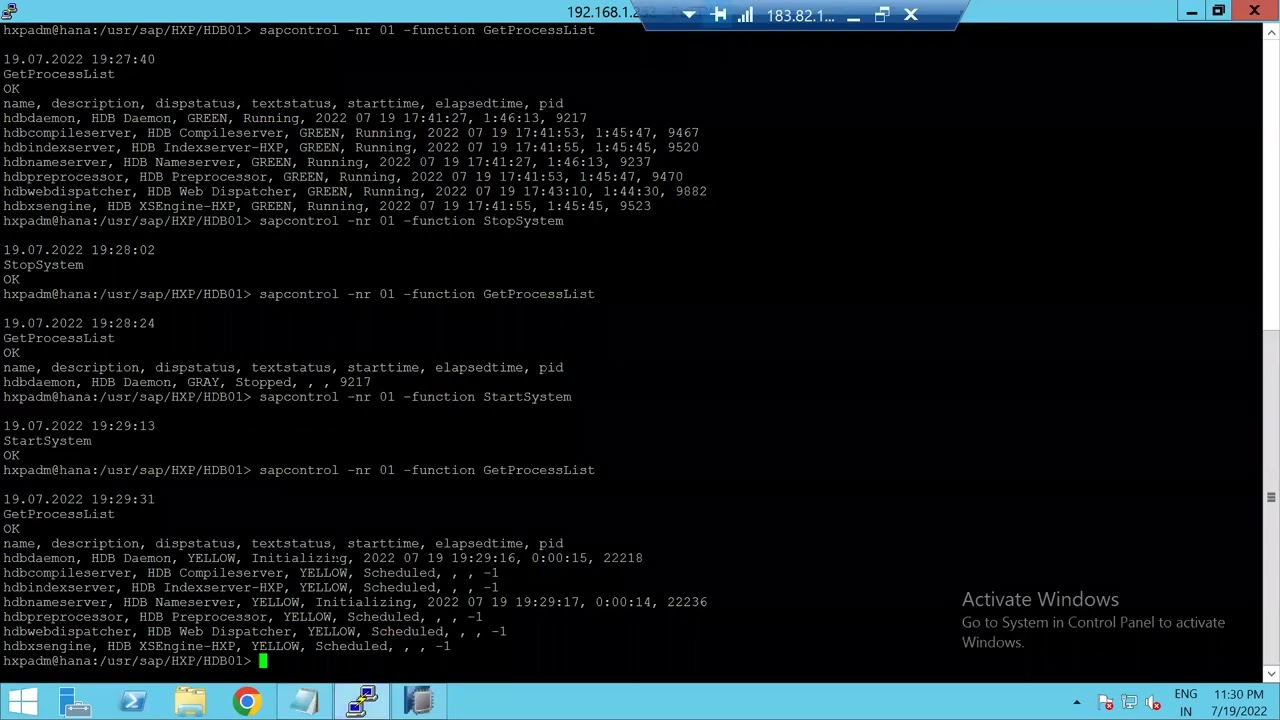Image resolution: width=1280 pixels, height=720 pixels.
Task: Click the 183.82.1... address label
Action: coord(800,16)
